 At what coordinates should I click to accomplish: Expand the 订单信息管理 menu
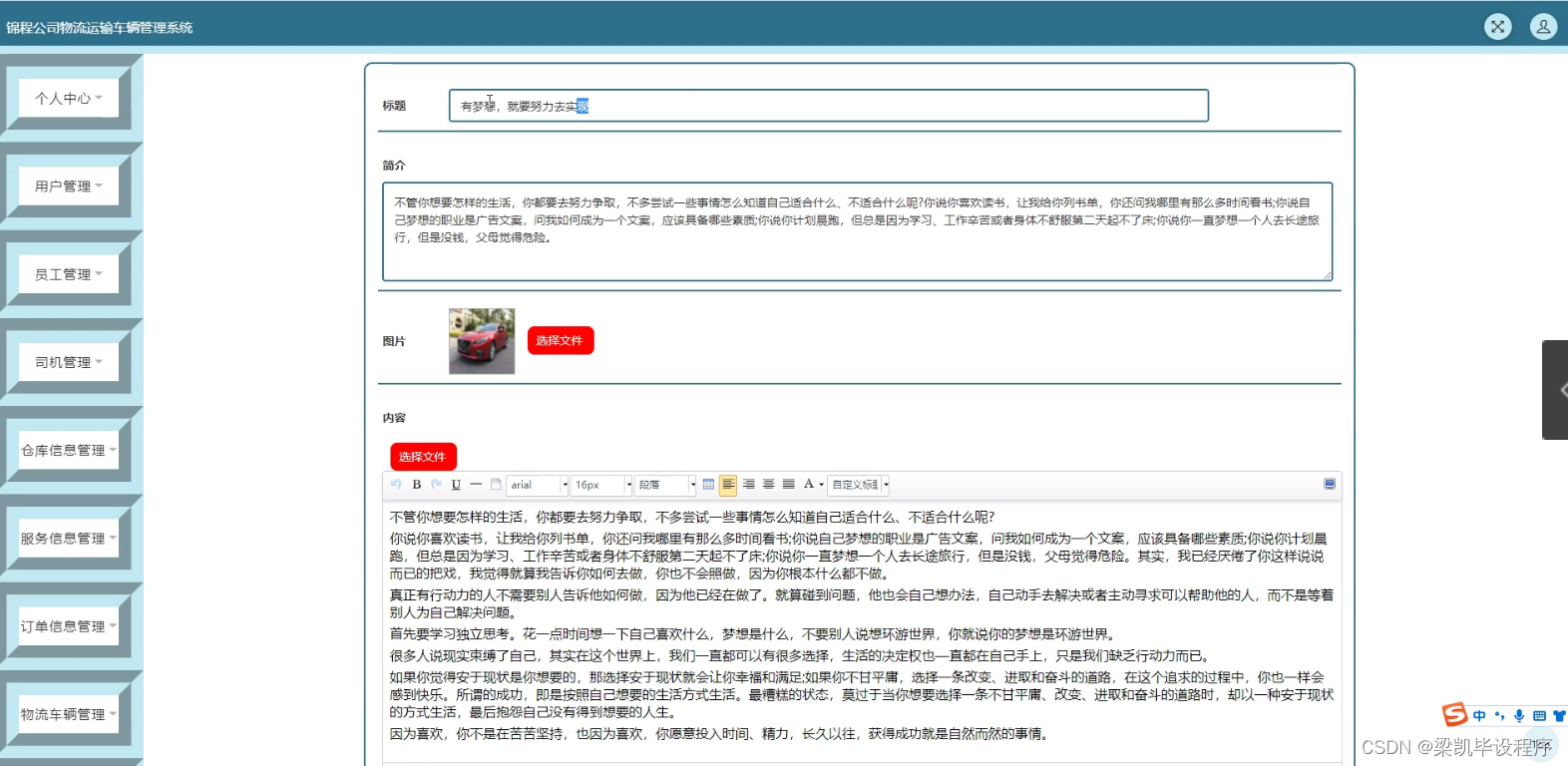tap(69, 626)
